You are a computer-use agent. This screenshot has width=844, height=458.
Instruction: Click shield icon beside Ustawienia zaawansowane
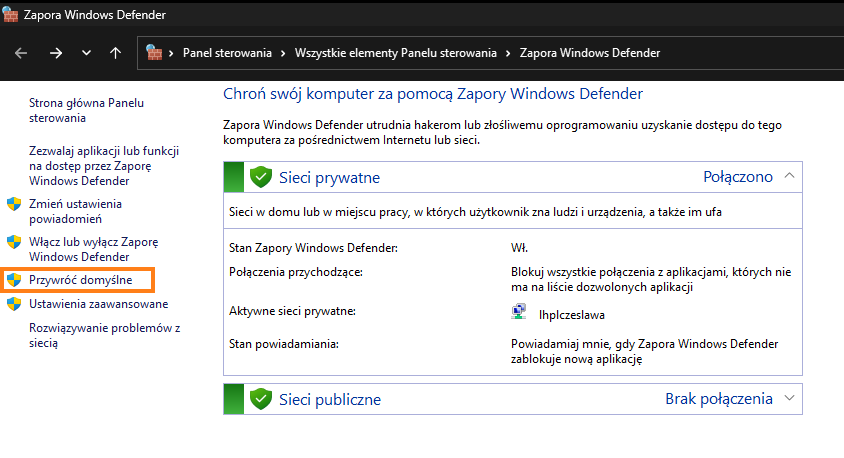(14, 304)
